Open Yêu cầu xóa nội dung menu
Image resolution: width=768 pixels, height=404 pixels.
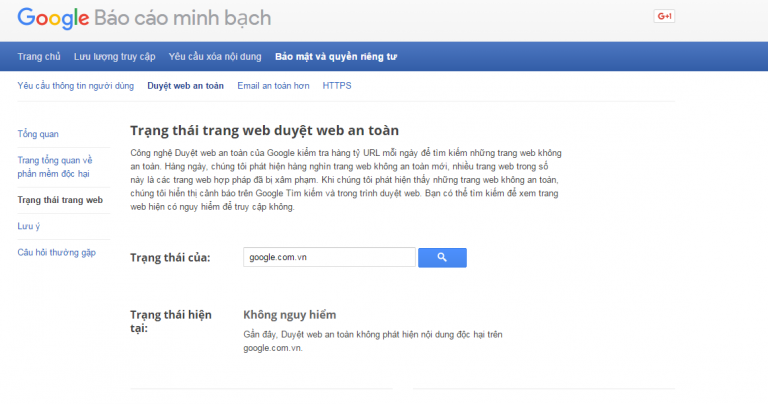[215, 57]
